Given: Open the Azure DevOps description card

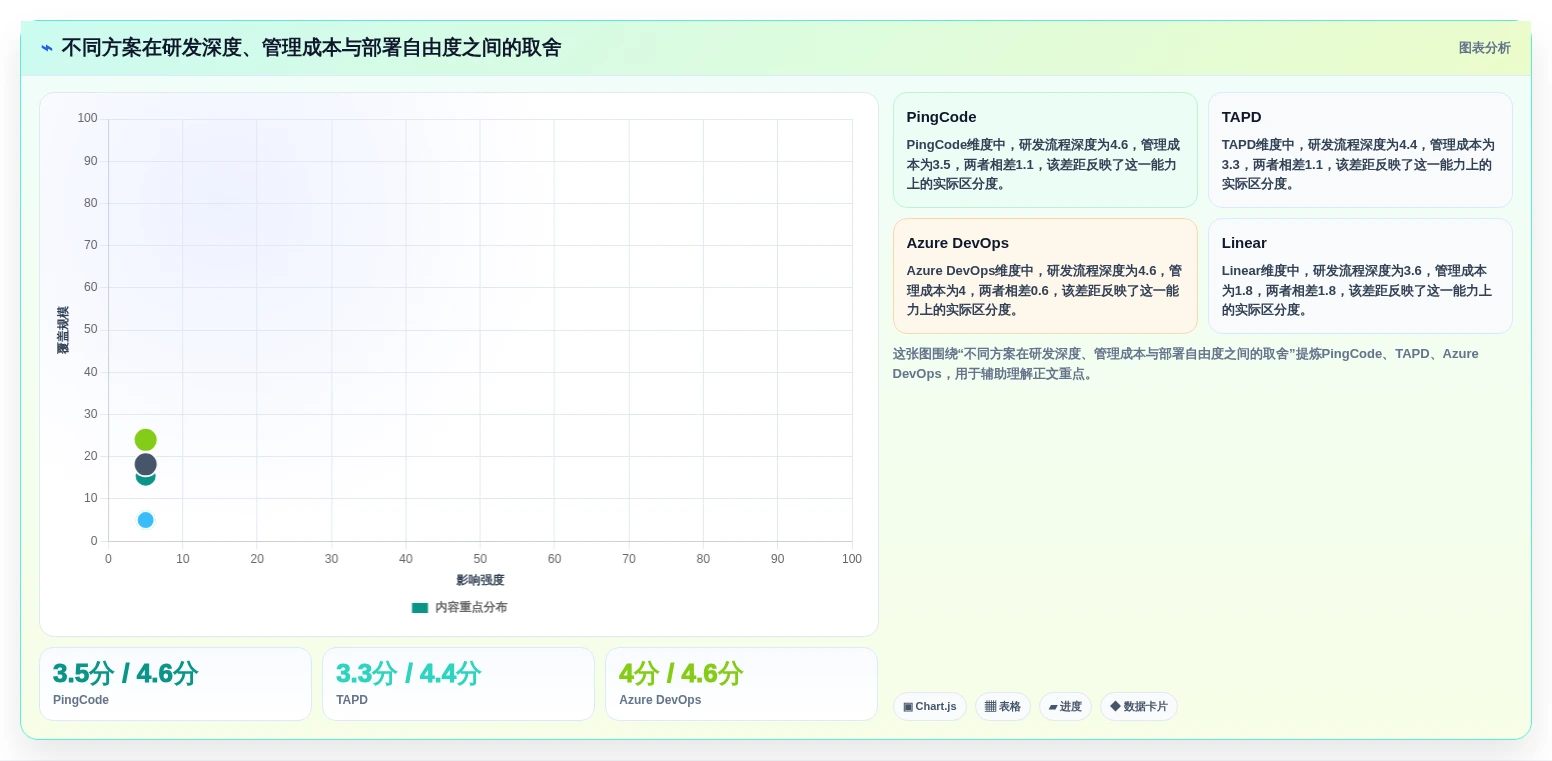Looking at the screenshot, I should (1045, 276).
